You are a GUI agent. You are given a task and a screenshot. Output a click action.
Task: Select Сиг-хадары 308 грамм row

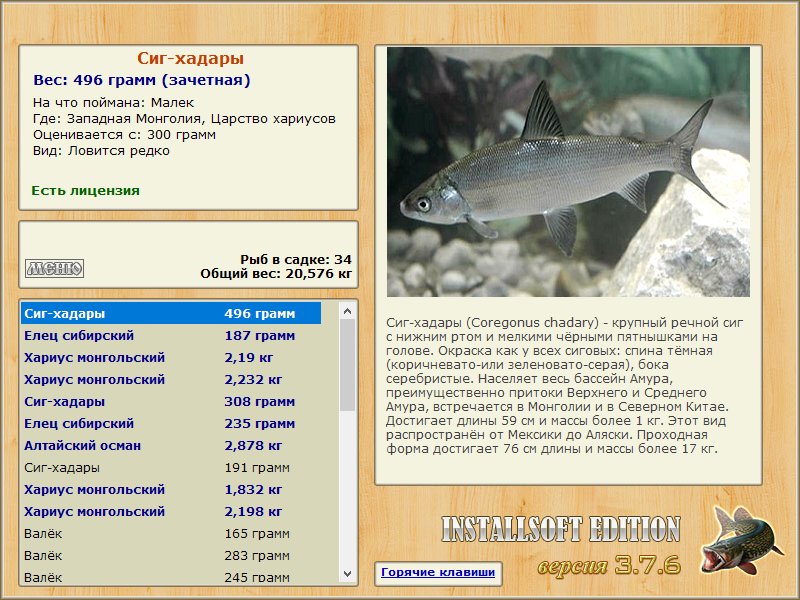(171, 402)
